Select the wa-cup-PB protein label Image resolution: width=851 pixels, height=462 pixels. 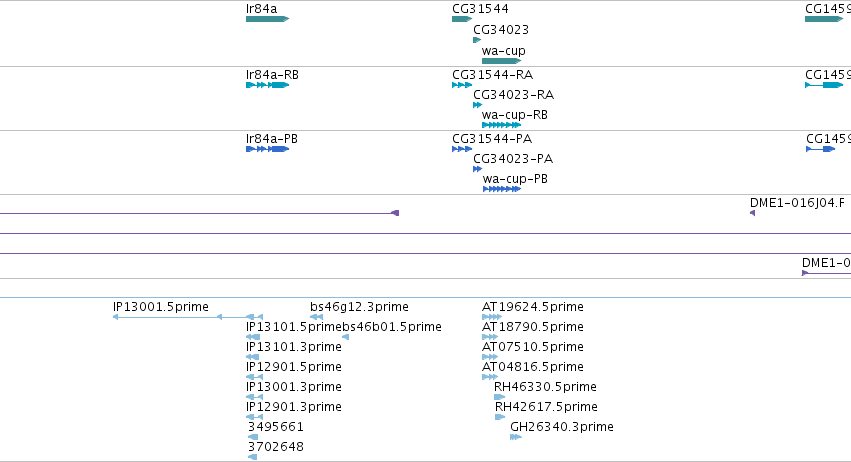pyautogui.click(x=515, y=179)
